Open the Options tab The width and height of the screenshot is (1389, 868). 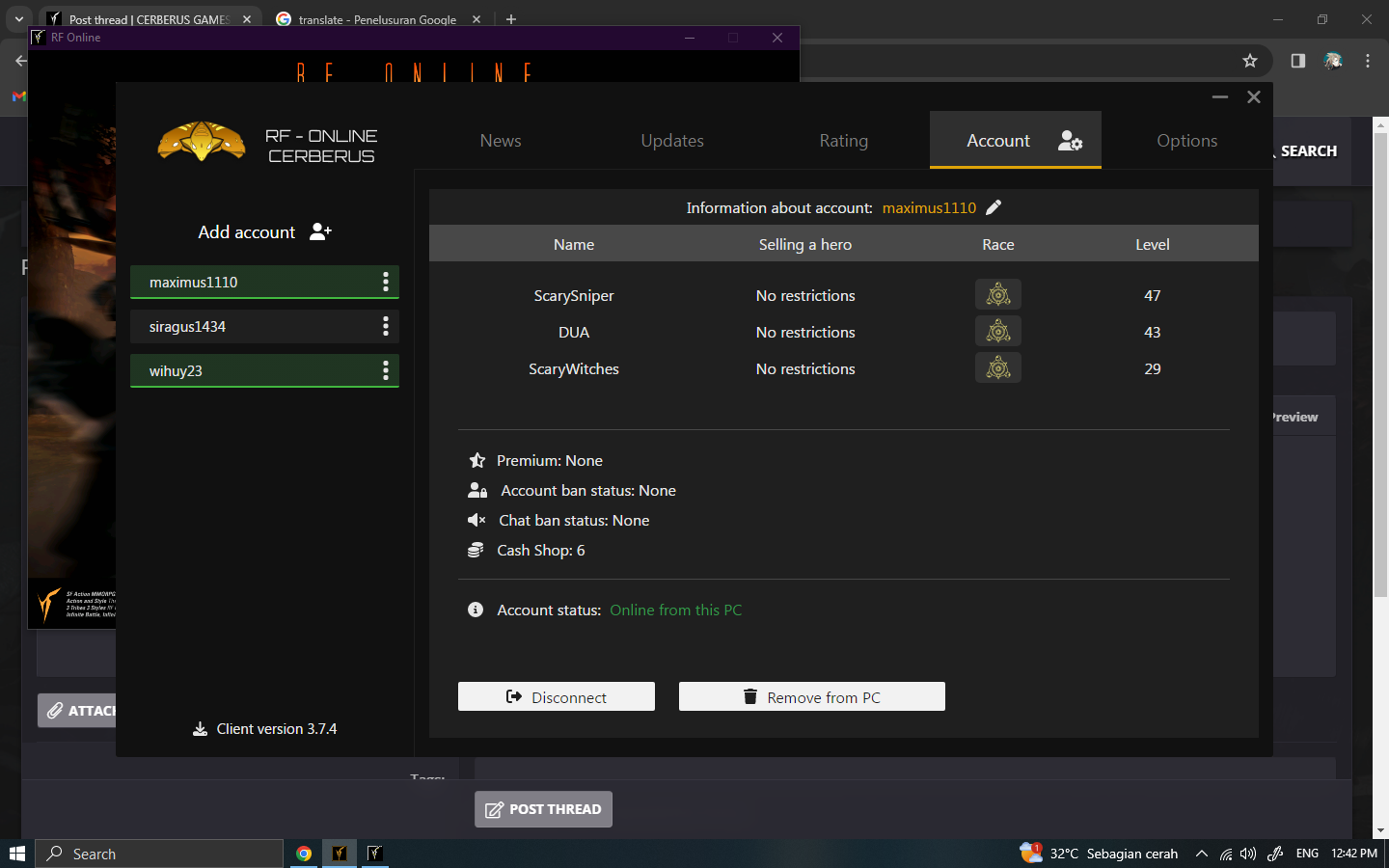[x=1187, y=141]
